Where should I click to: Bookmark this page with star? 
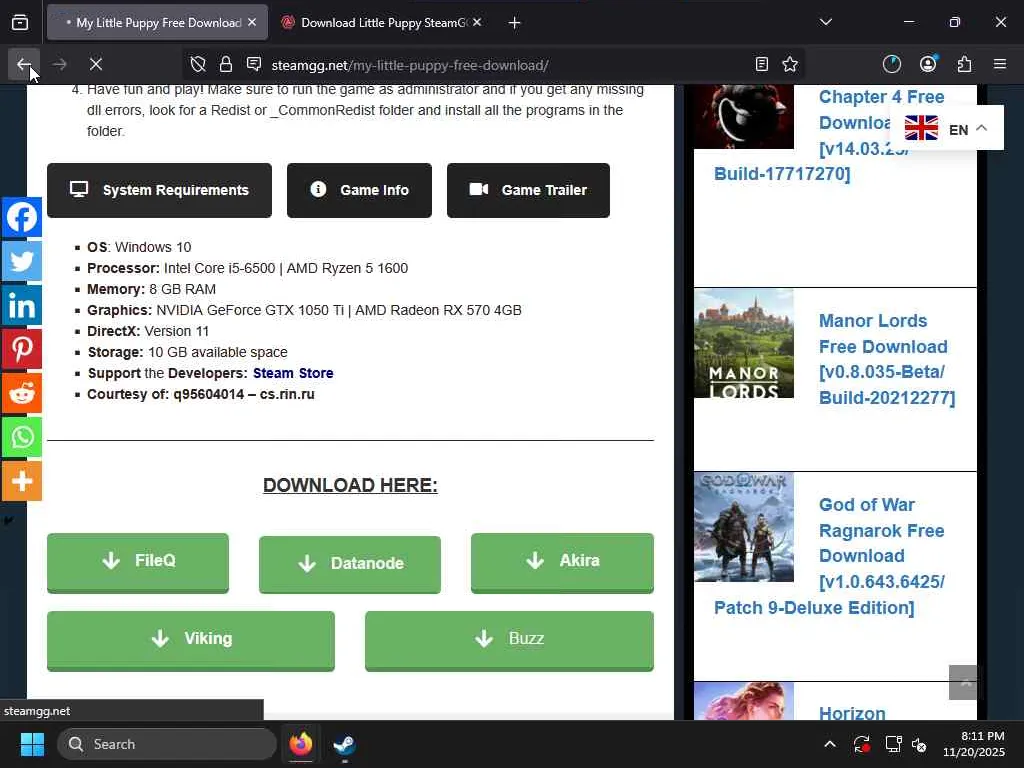click(x=790, y=64)
